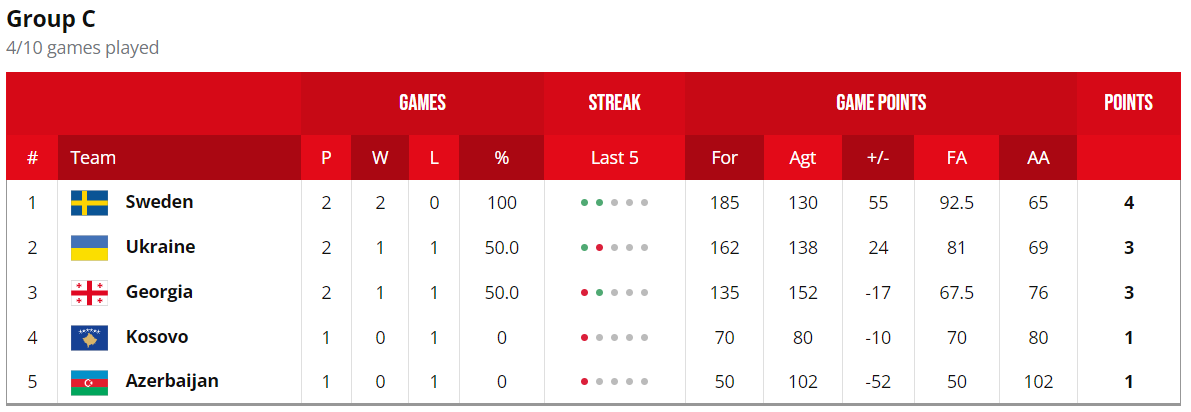Click Ukraine's red streak dot
The image size is (1191, 412).
[599, 248]
